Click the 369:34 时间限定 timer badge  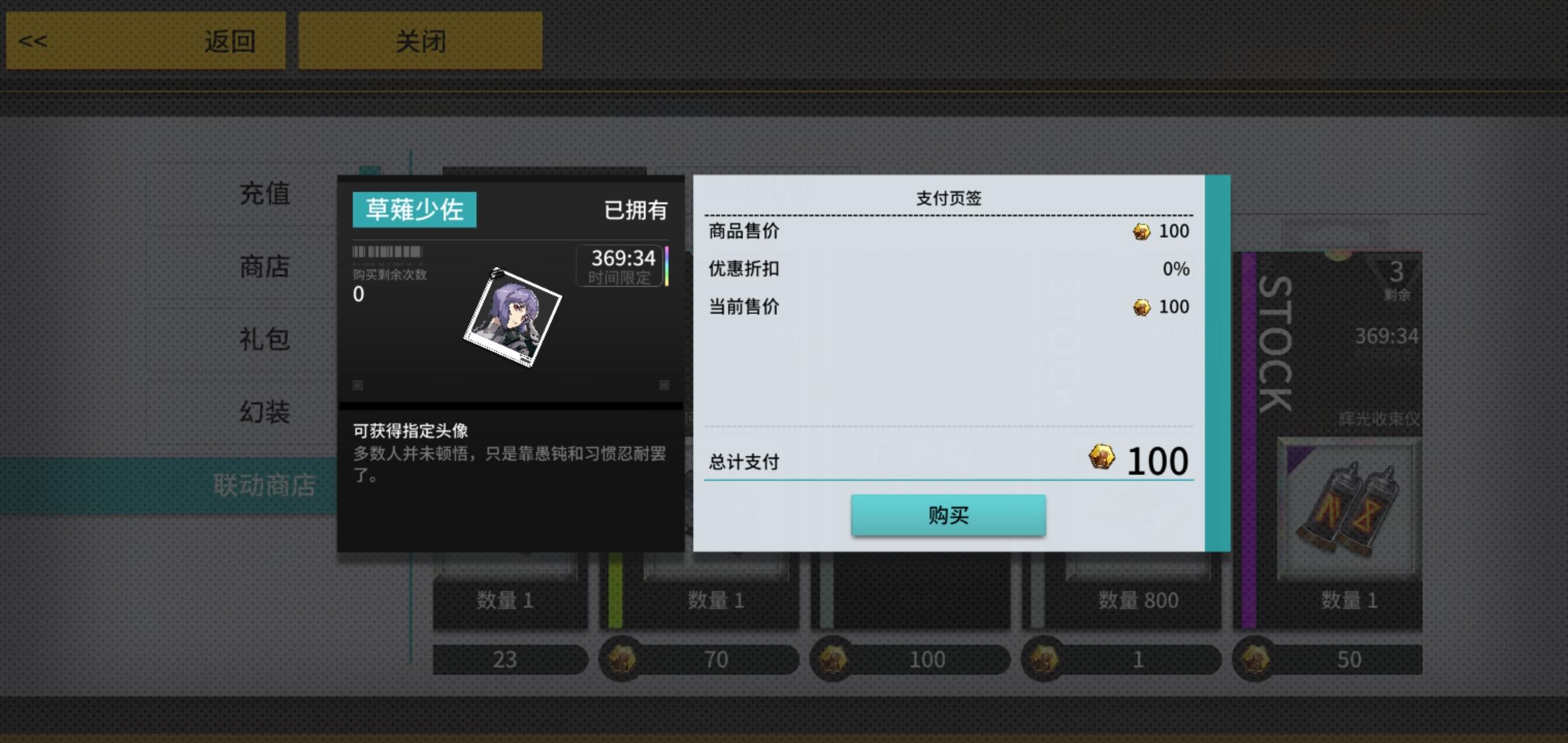pyautogui.click(x=622, y=266)
